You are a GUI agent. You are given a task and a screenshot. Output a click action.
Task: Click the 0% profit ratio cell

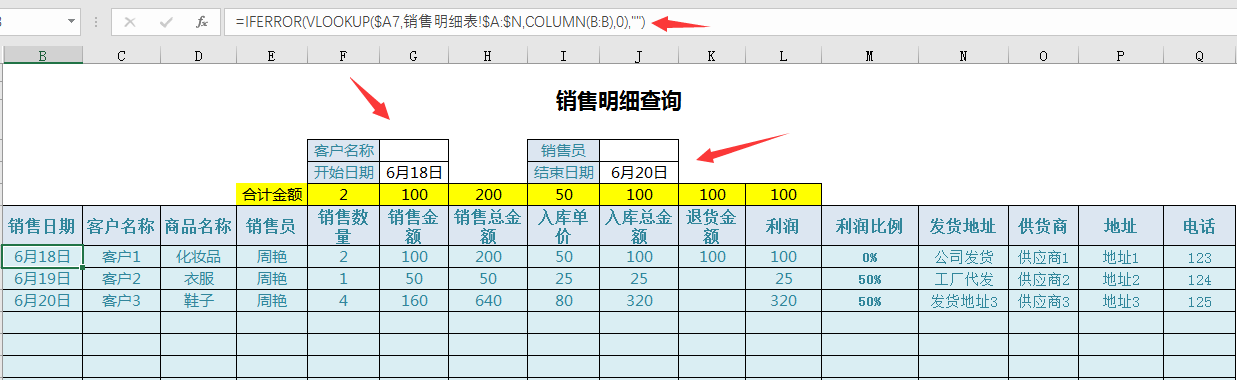coord(869,256)
